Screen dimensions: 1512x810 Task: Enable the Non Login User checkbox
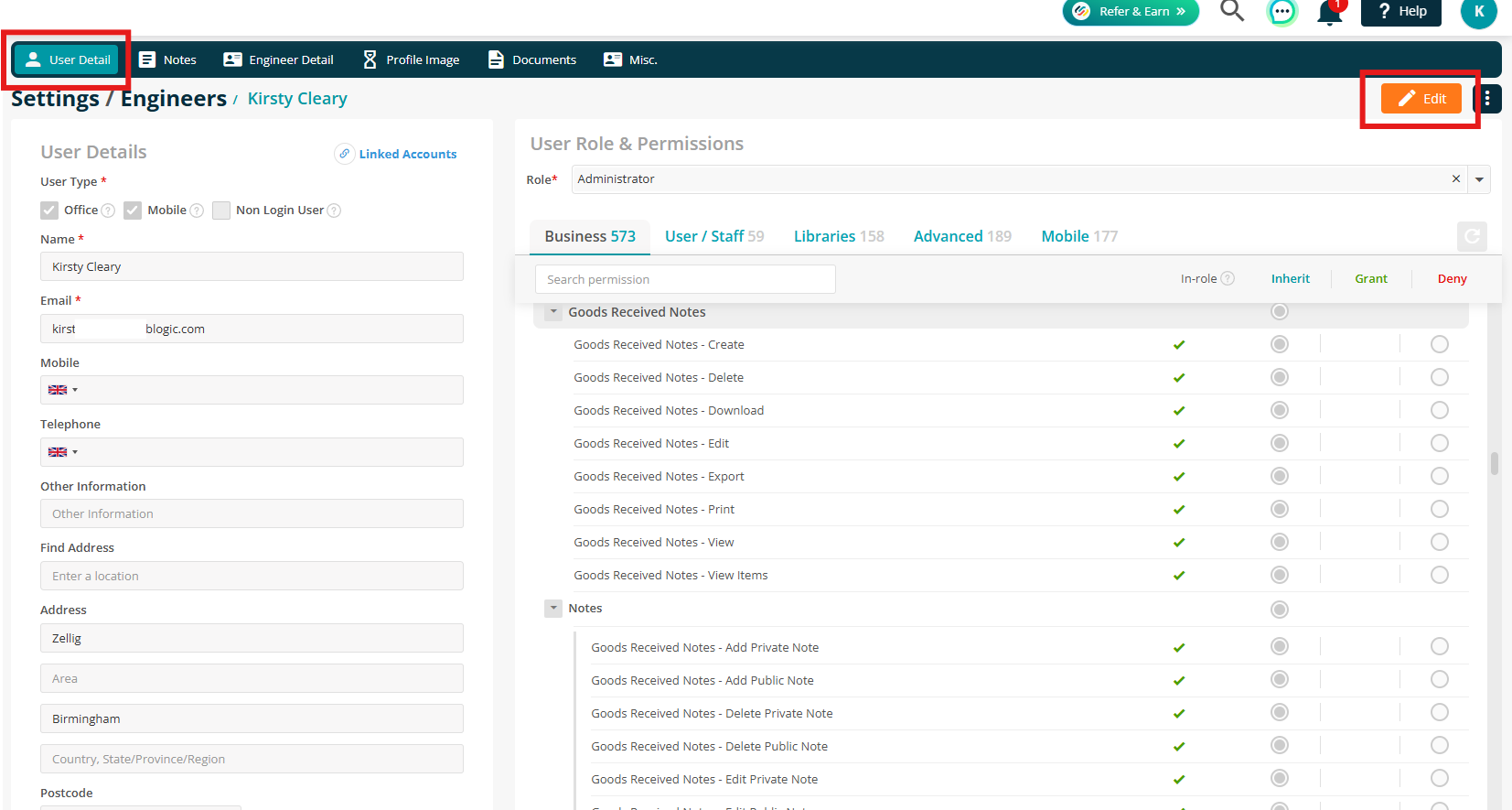(x=221, y=211)
